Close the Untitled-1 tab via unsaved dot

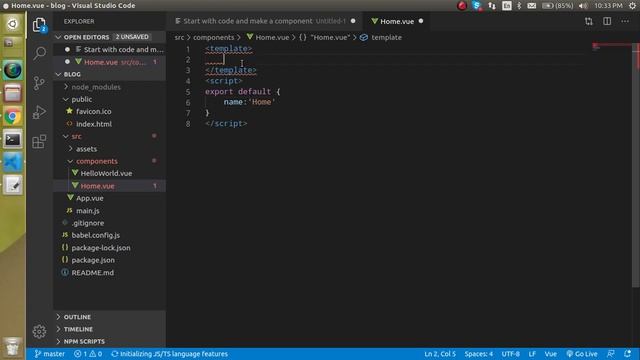pos(353,21)
